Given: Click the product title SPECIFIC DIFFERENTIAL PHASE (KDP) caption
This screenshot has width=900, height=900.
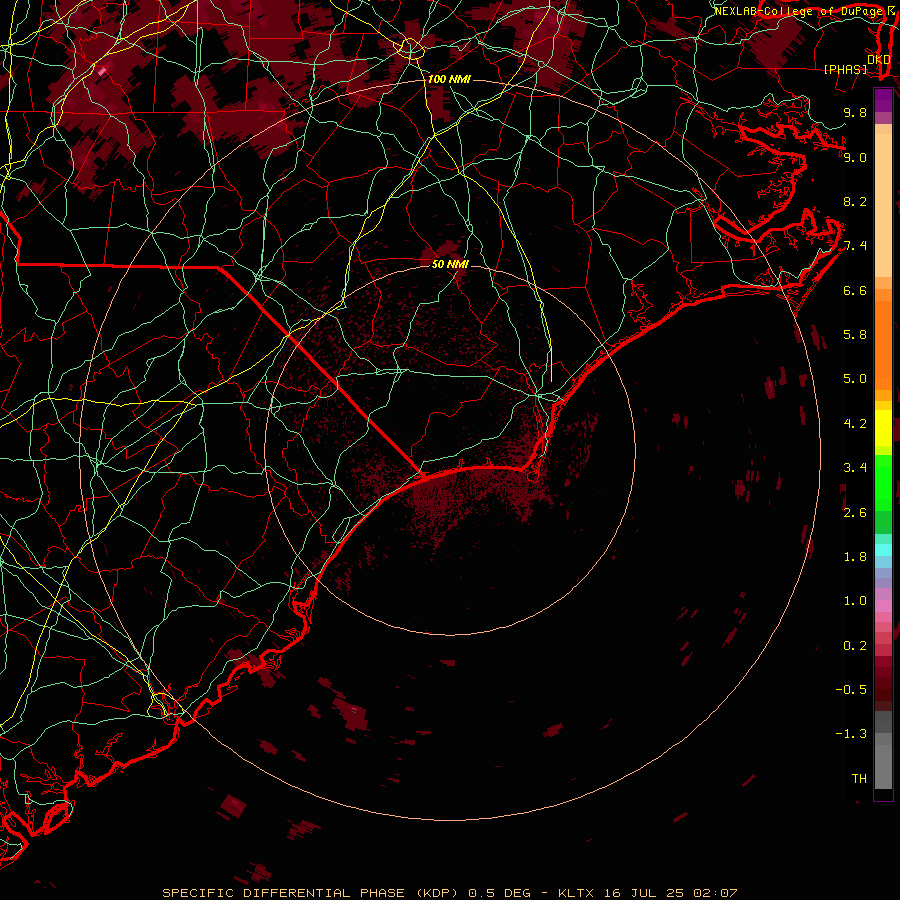Looking at the screenshot, I should 310,893.
